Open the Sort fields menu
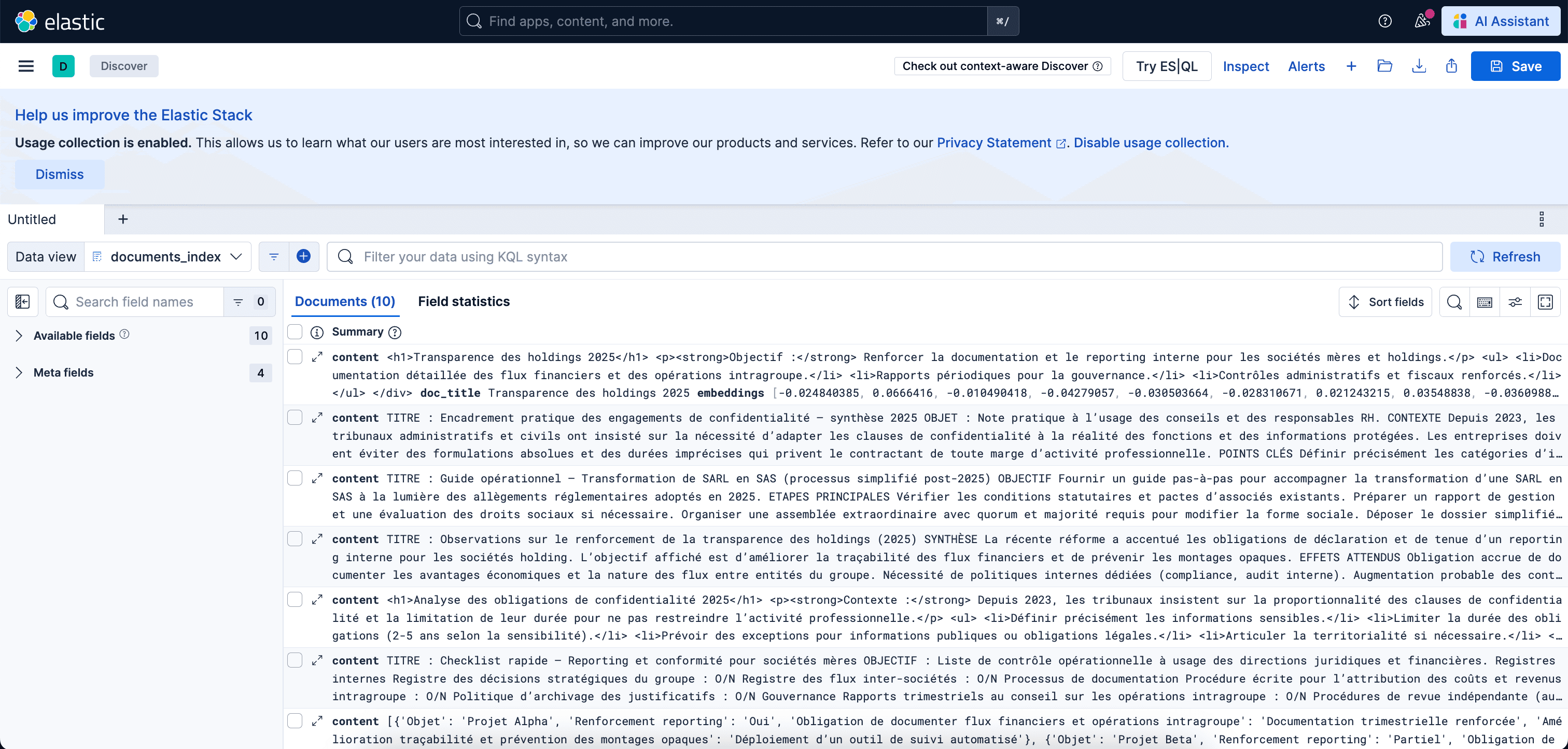The image size is (1568, 749). [1385, 302]
